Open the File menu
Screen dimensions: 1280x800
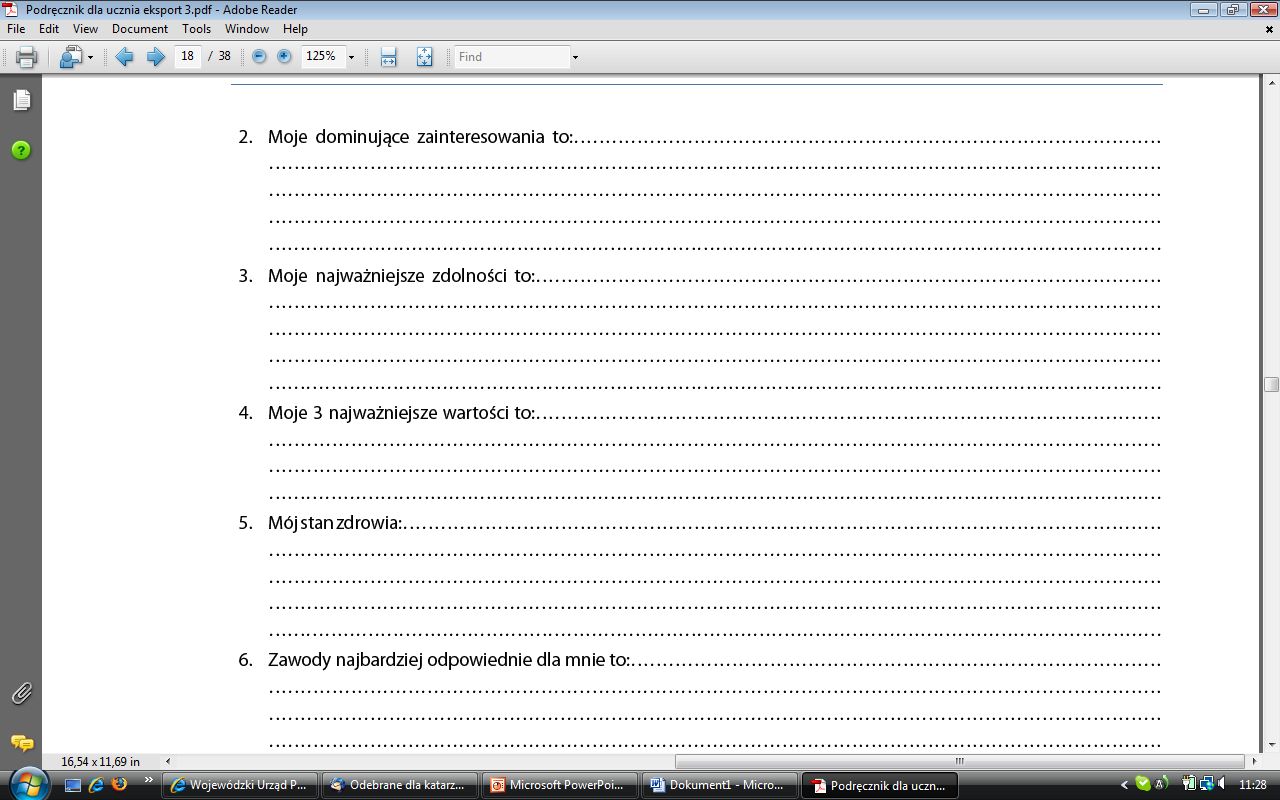coord(16,29)
